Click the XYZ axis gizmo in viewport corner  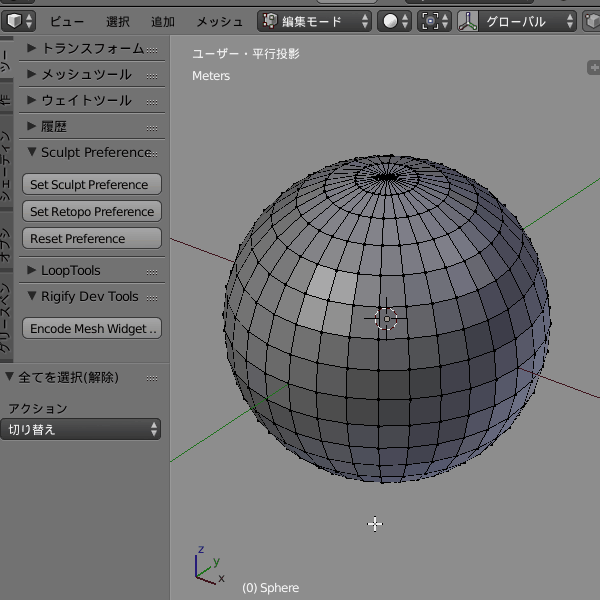[210, 565]
